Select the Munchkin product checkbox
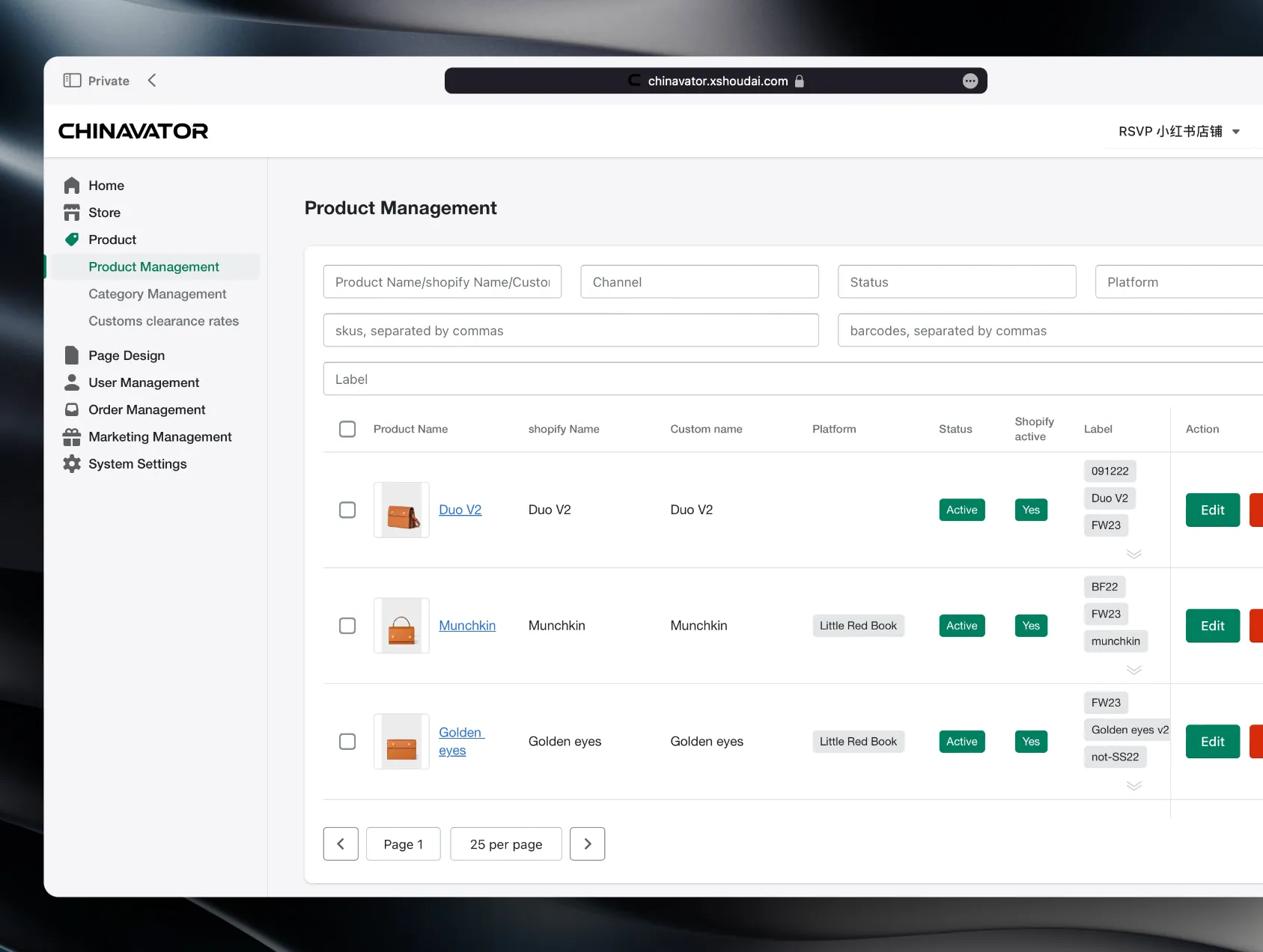 347,626
